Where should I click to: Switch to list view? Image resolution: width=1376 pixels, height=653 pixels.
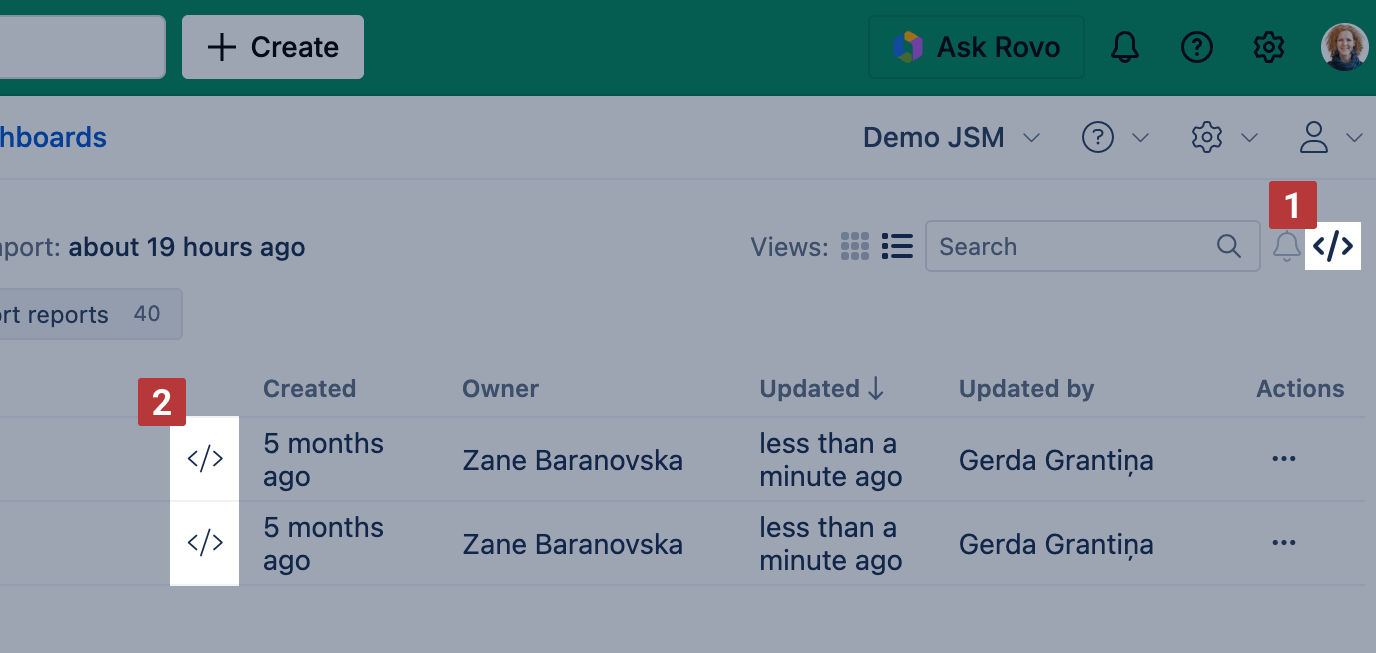click(x=897, y=246)
